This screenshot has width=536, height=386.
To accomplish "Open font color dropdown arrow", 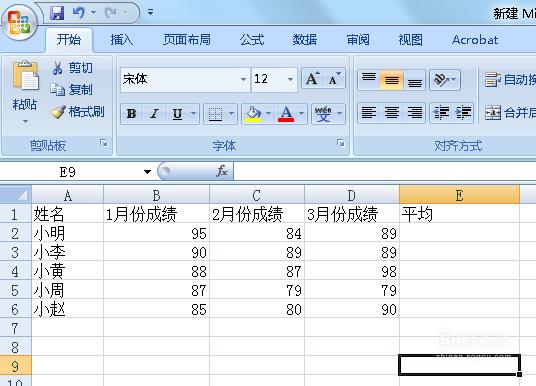I will 302,114.
